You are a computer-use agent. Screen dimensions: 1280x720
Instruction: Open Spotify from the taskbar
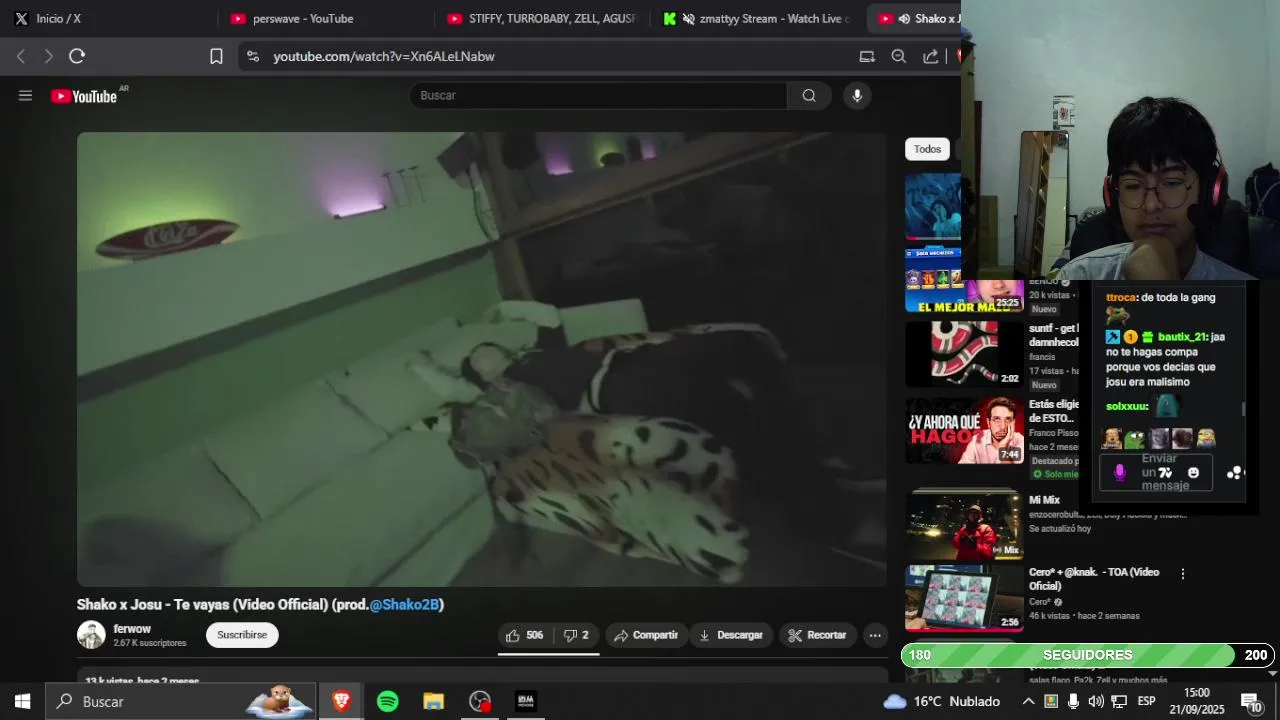pyautogui.click(x=388, y=702)
